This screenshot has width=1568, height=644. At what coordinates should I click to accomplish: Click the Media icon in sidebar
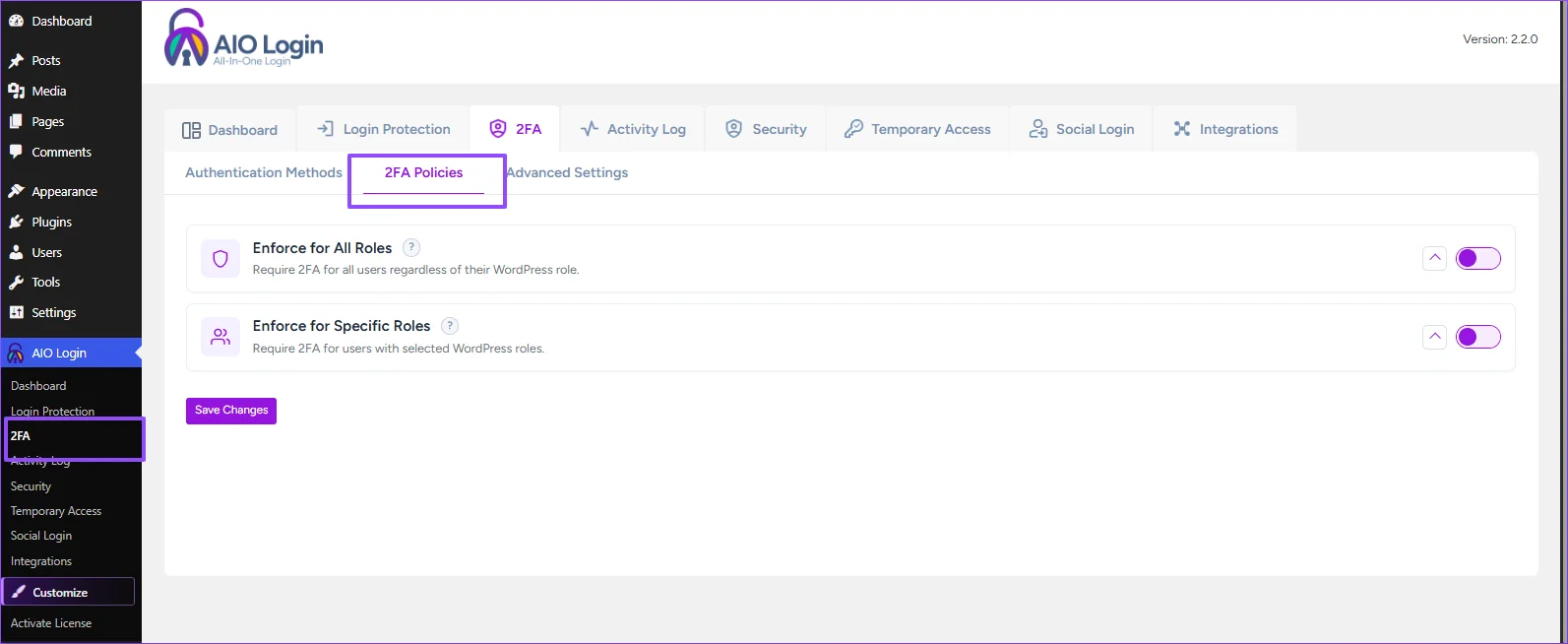16,91
